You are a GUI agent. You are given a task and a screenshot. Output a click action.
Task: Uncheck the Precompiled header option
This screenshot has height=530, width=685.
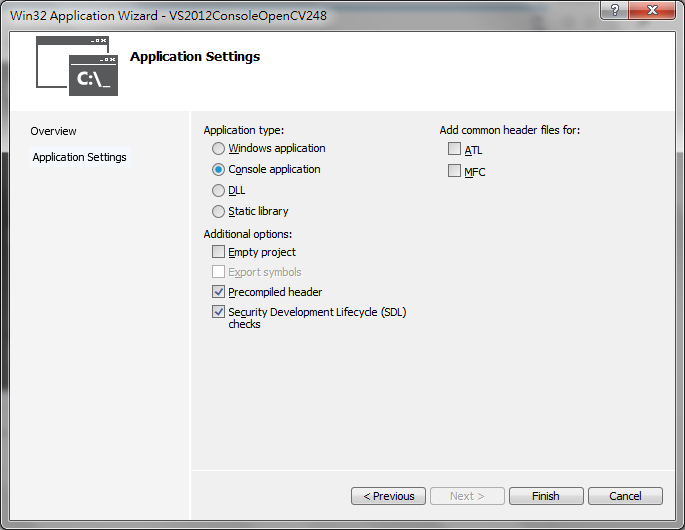(x=218, y=292)
